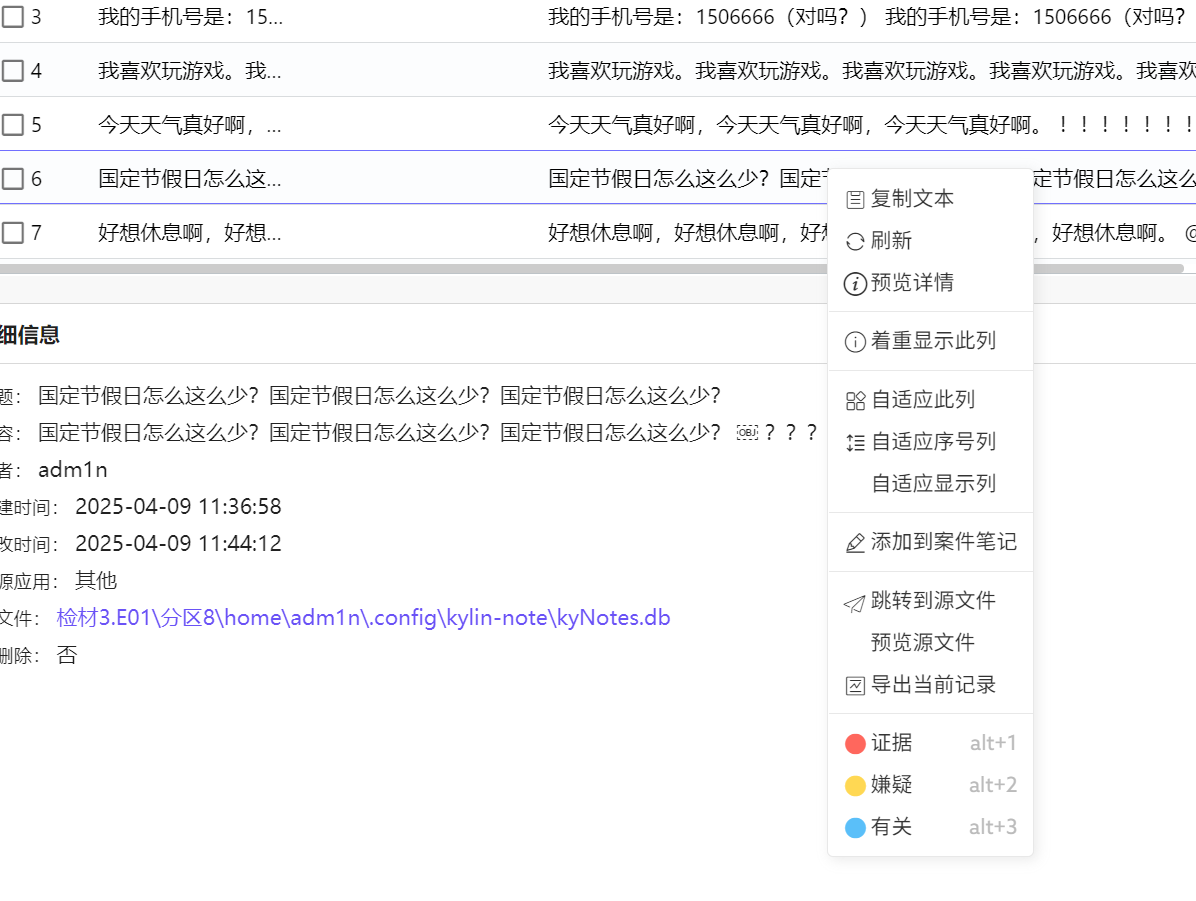The height and width of the screenshot is (901, 1196).
Task: Select 自适应此列 menu entry
Action: tap(930, 400)
